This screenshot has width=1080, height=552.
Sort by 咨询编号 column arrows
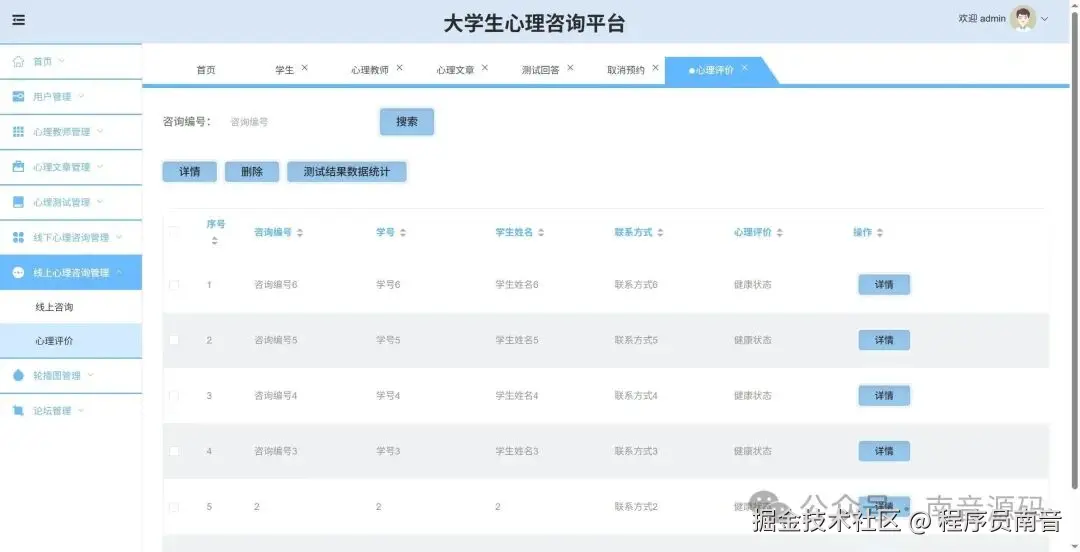[300, 233]
